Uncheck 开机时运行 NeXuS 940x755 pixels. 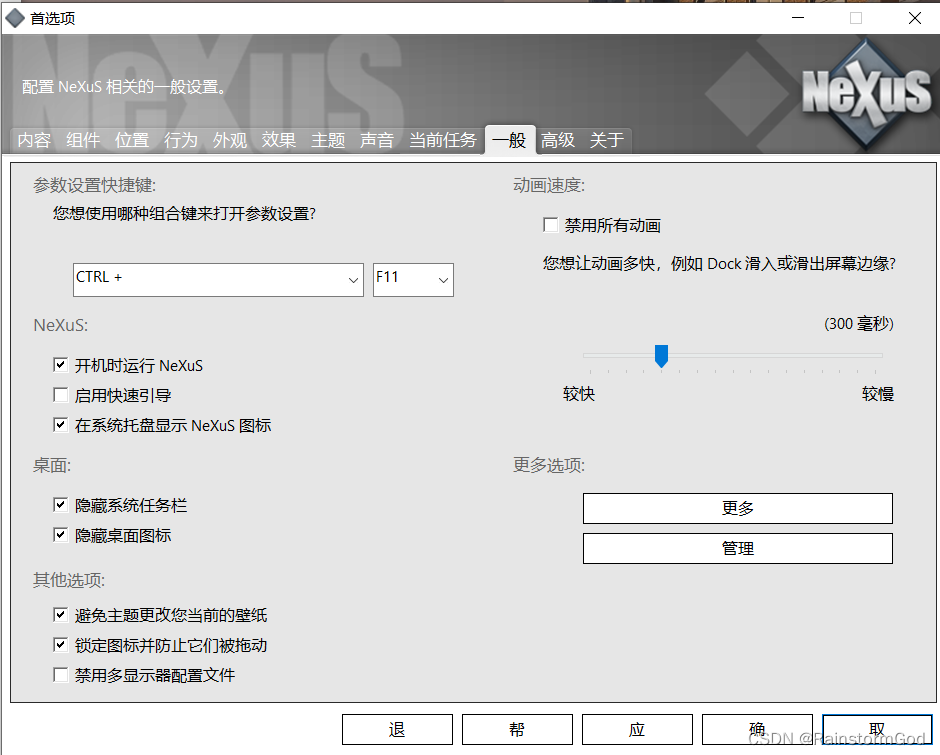pos(61,365)
